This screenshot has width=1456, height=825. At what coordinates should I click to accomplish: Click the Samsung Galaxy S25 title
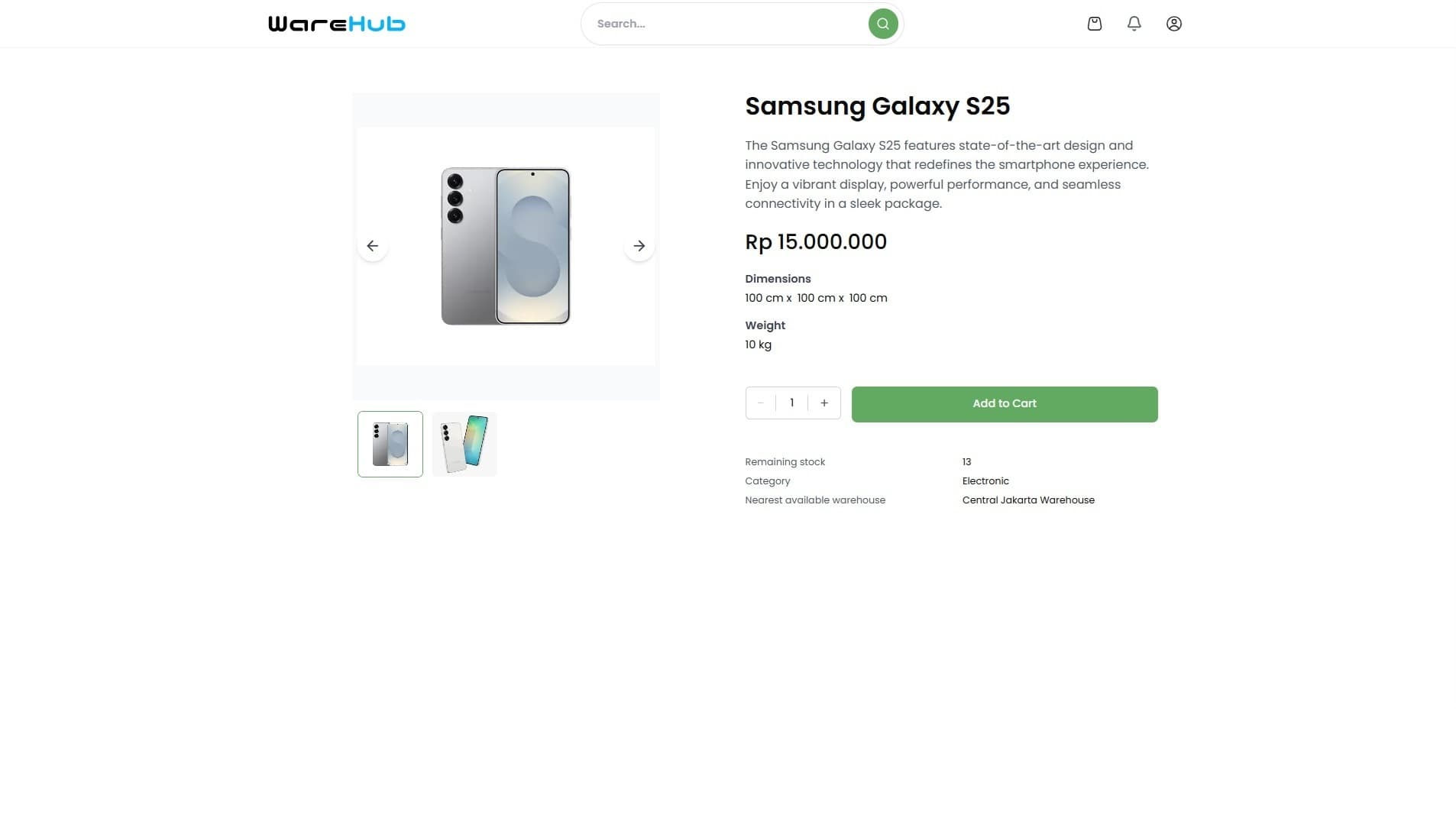(x=877, y=106)
